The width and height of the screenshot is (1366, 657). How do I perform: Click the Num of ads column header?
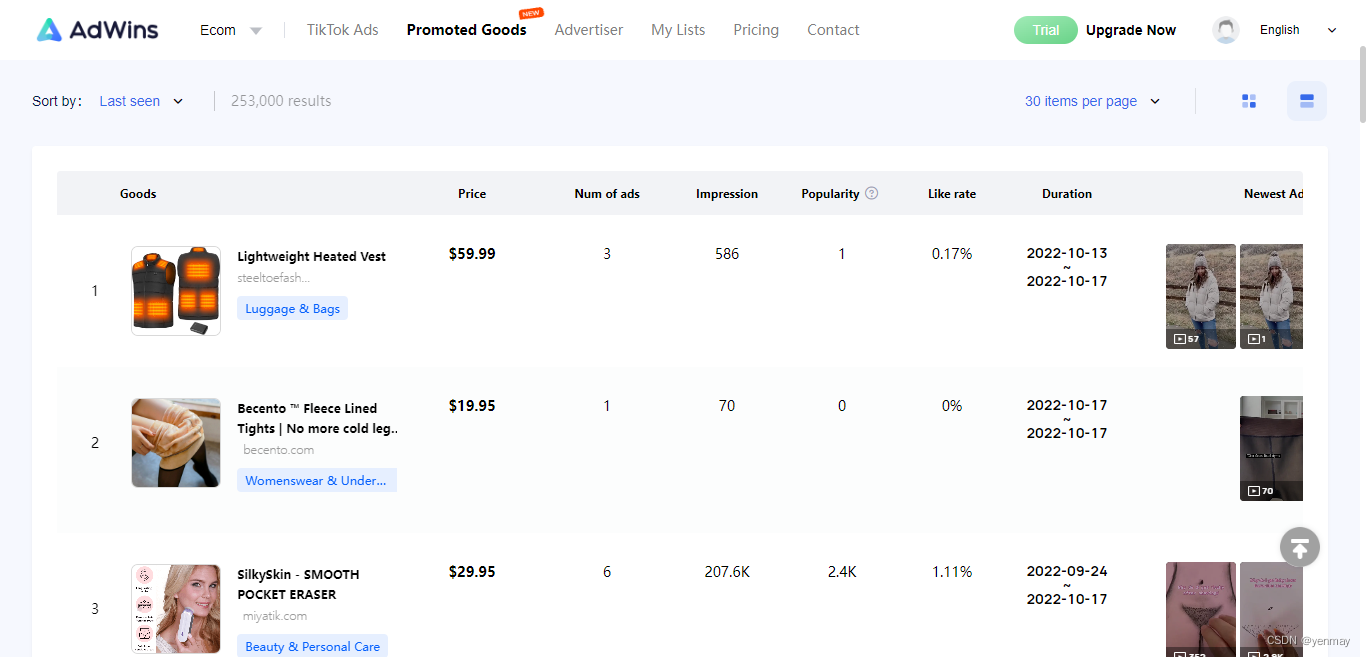point(607,194)
